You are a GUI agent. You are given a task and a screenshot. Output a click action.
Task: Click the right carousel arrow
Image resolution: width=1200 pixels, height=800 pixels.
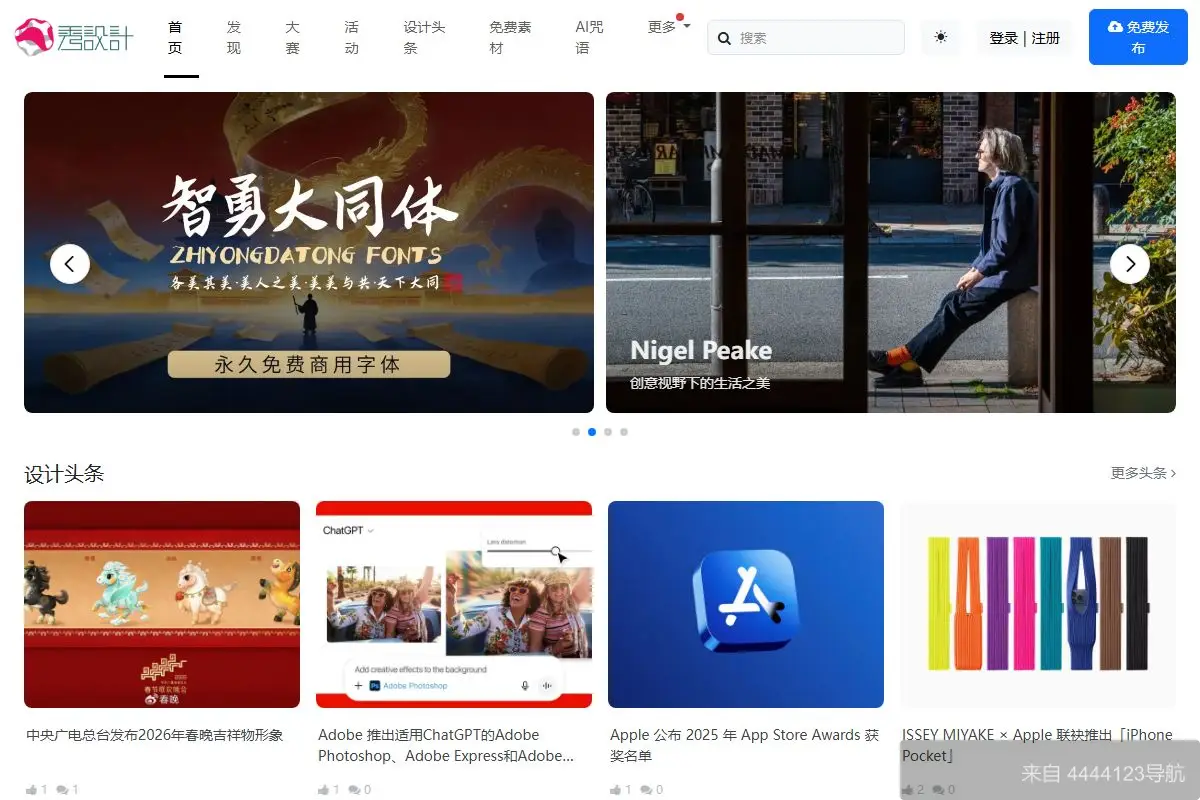[x=1130, y=264]
